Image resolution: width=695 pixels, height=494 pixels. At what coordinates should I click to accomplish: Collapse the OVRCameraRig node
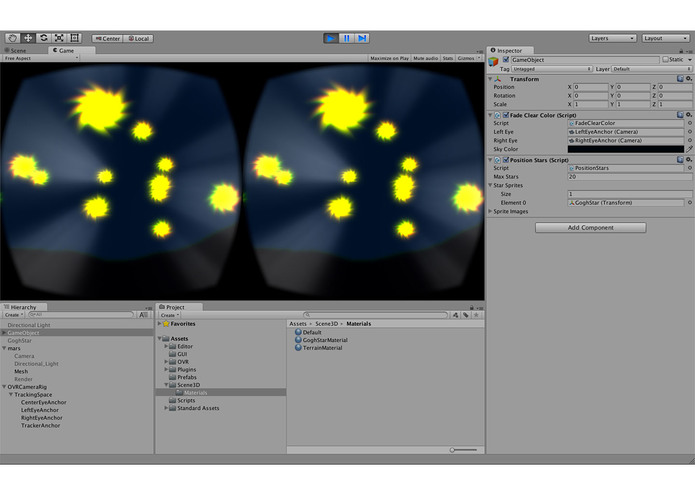pyautogui.click(x=4, y=387)
